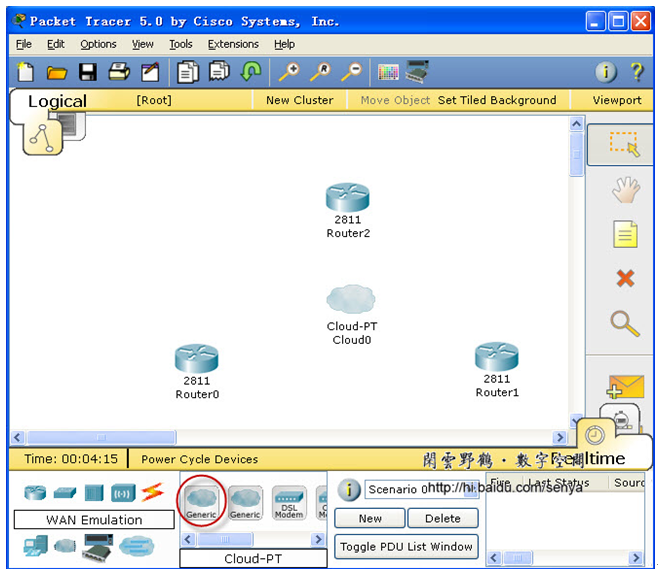
Task: Click Set Tiled Background
Action: (497, 100)
